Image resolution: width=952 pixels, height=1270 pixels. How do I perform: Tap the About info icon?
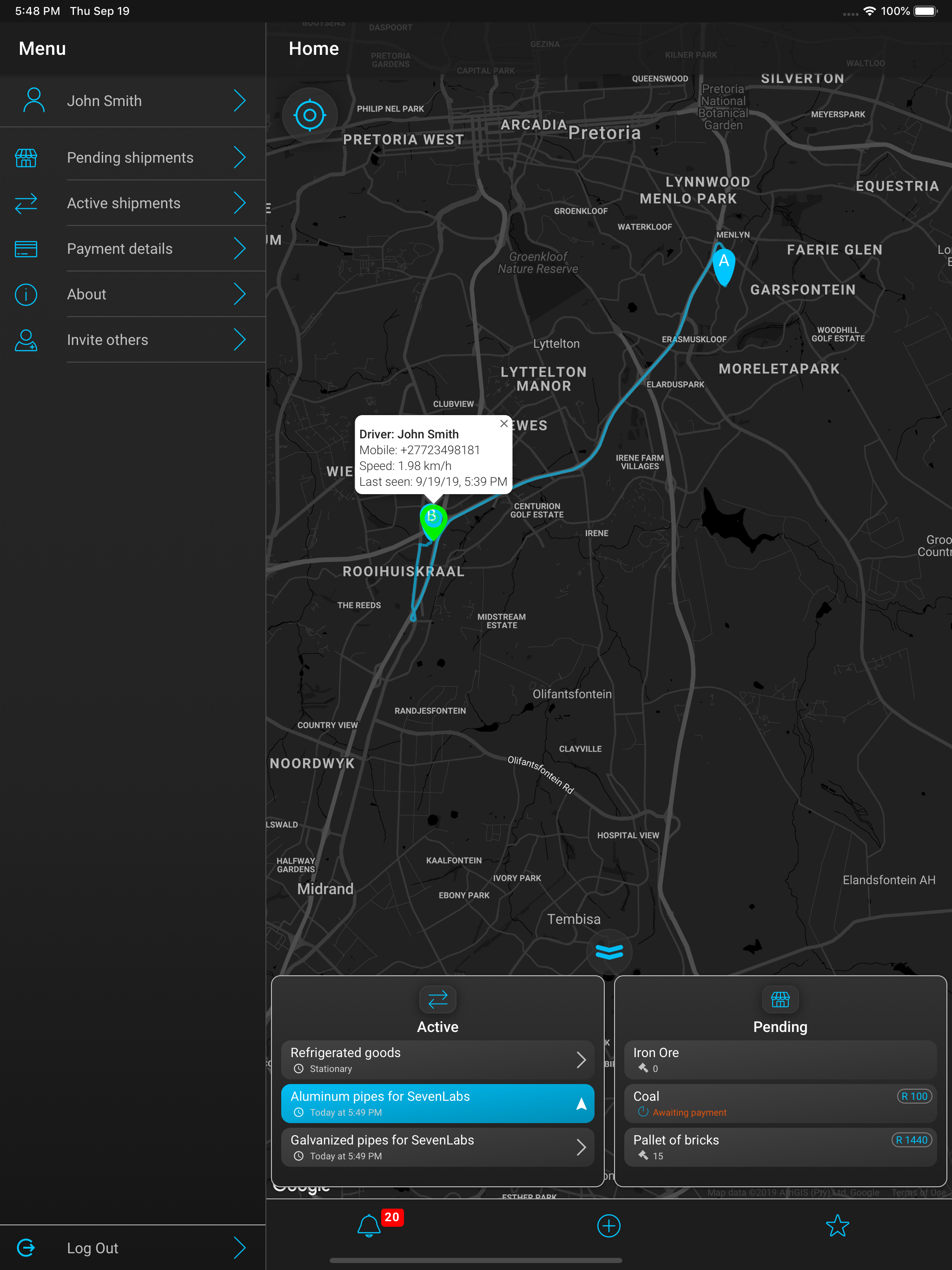[x=26, y=295]
